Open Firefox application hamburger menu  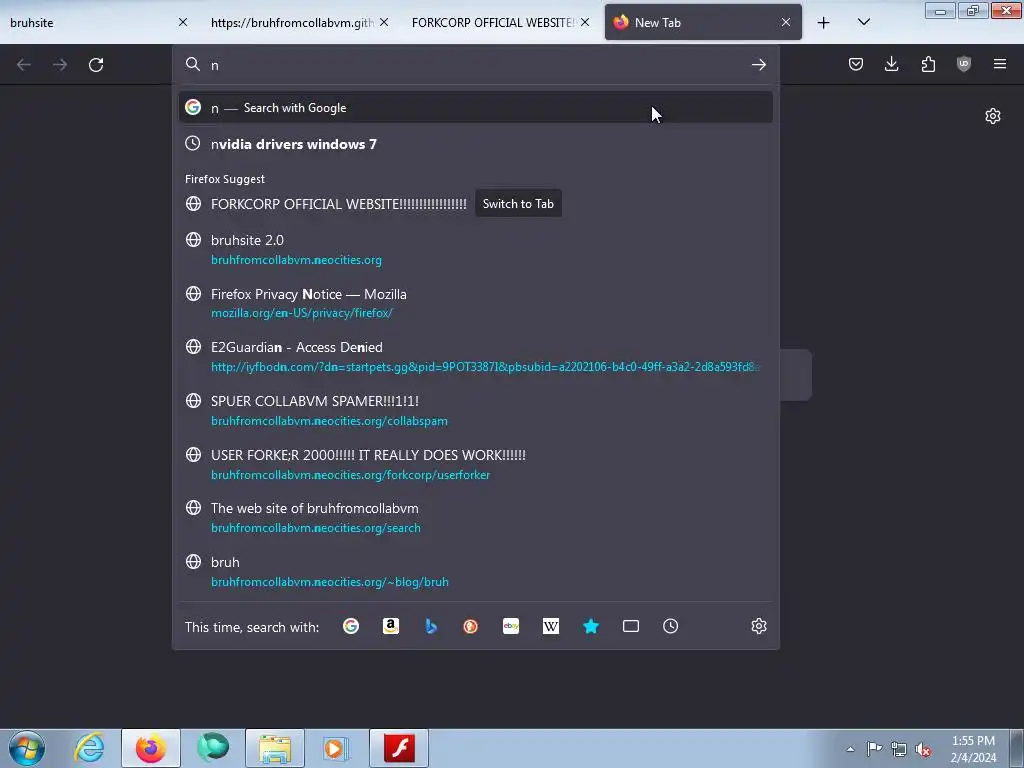[1000, 64]
